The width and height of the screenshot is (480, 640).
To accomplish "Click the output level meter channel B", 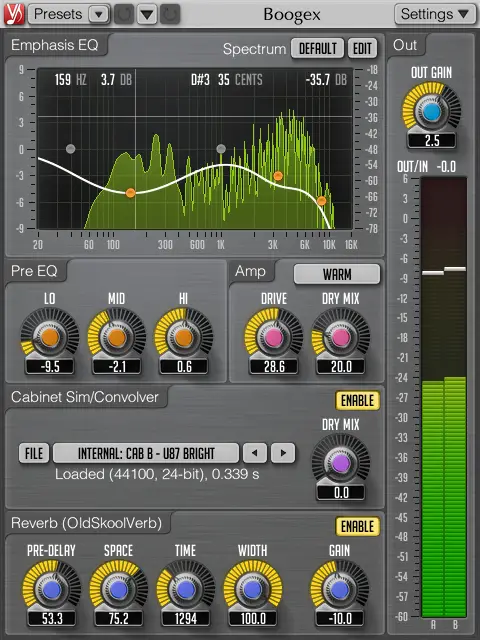I will coord(455,397).
